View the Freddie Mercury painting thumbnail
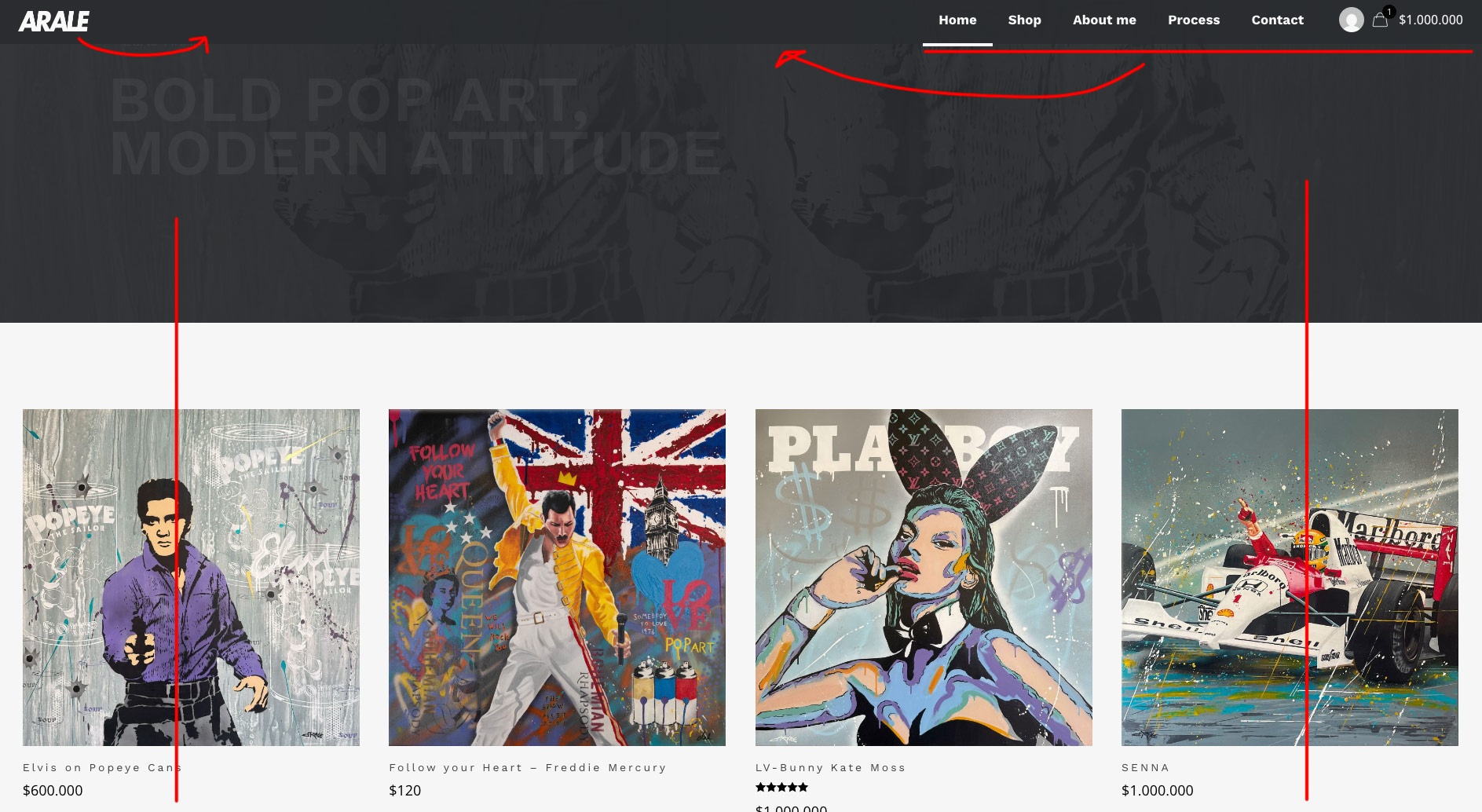1482x812 pixels. click(557, 577)
